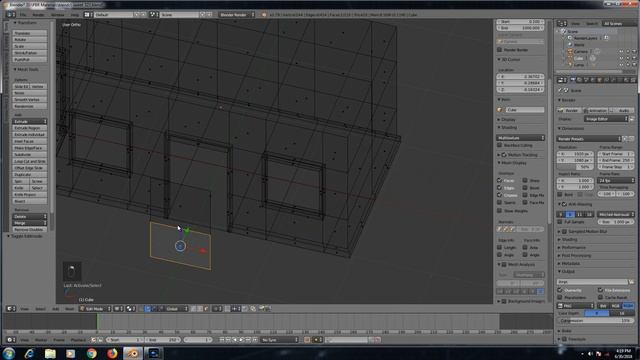Open properties editor type icon
The height and width of the screenshot is (360, 640).
click(562, 80)
